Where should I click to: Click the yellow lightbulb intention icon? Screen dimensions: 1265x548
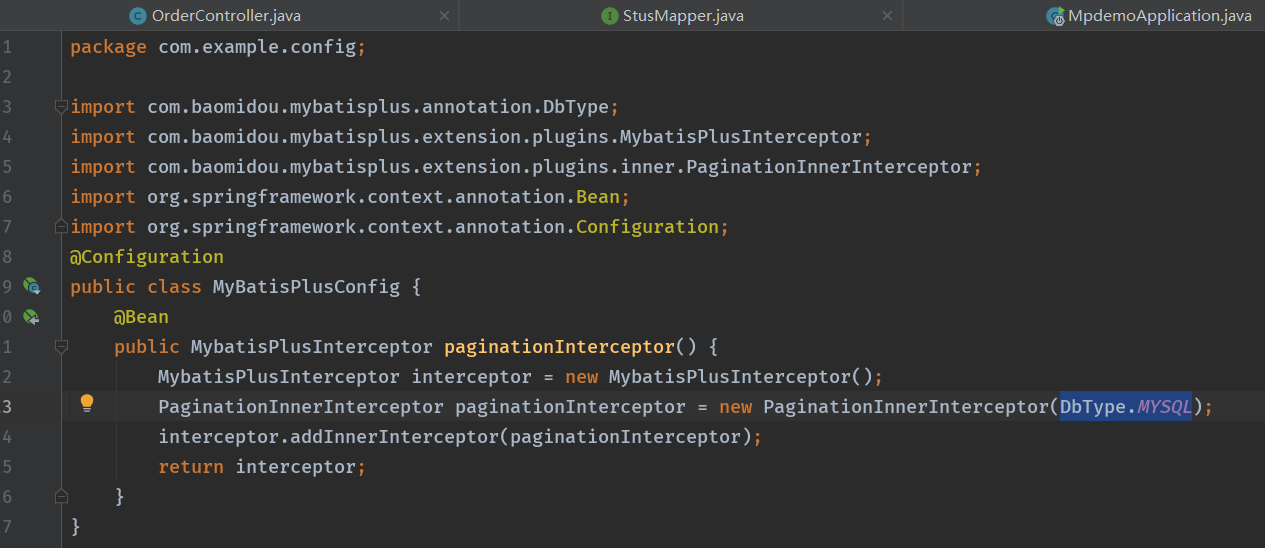point(87,403)
